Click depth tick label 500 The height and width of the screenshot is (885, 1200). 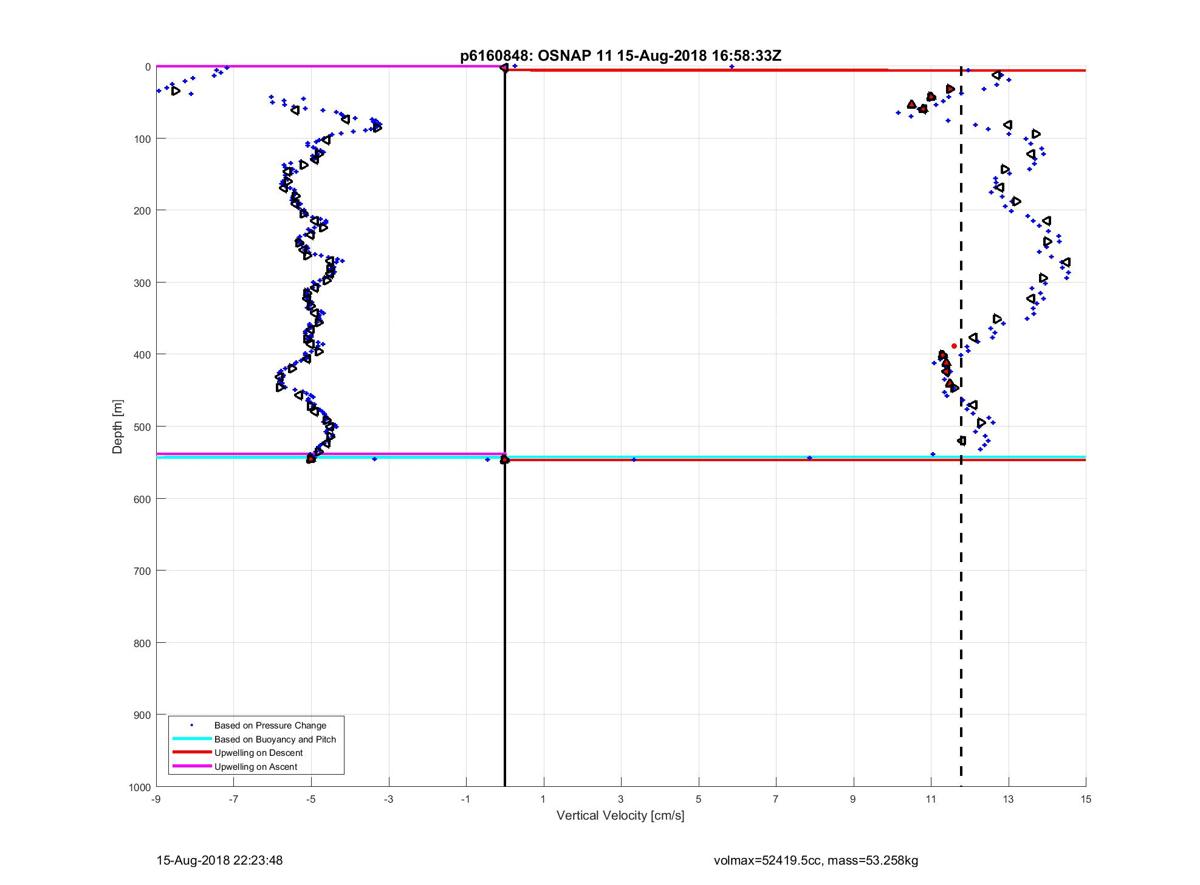(141, 427)
